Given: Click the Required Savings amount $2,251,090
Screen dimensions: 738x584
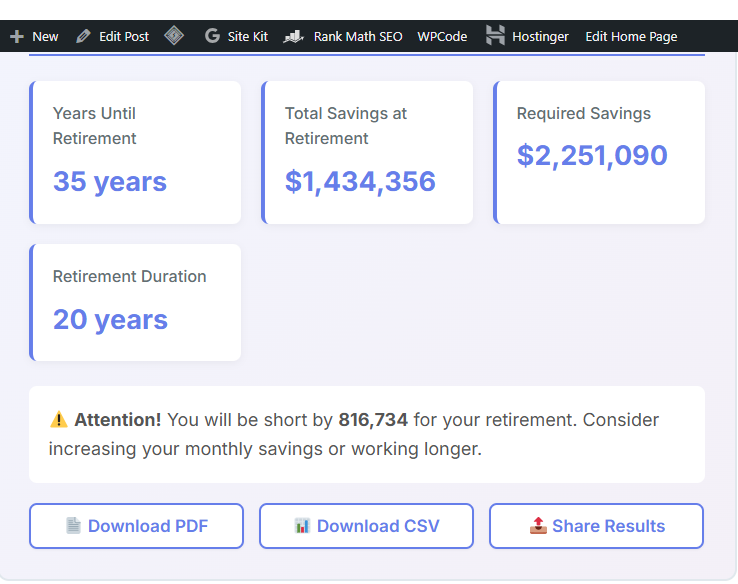Looking at the screenshot, I should click(x=592, y=156).
